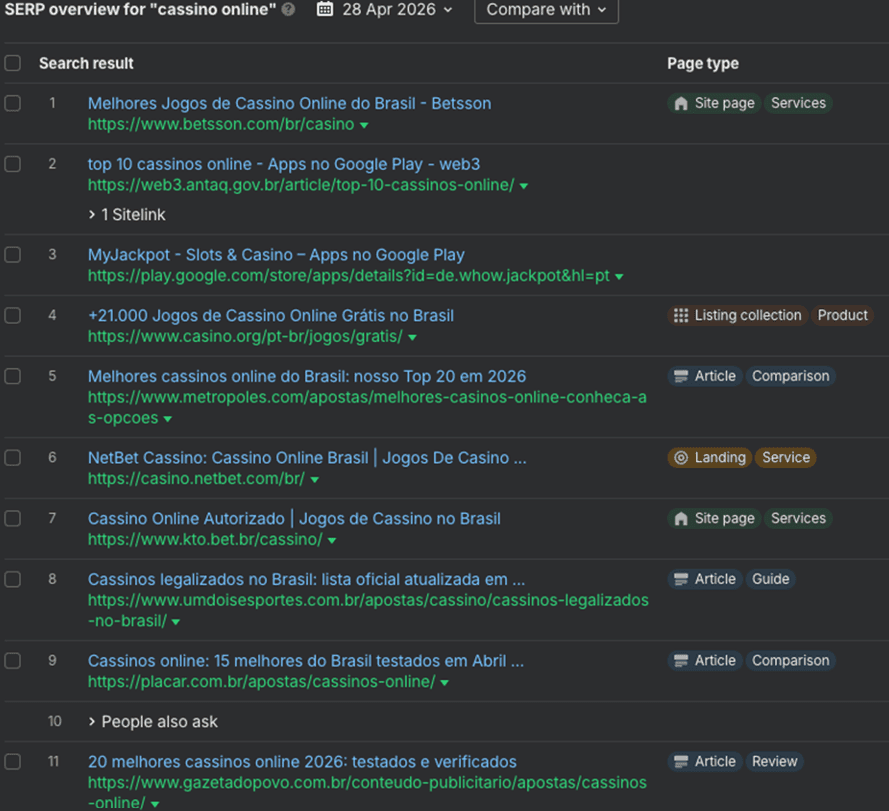The width and height of the screenshot is (889, 811).
Task: Open the NetBet Cassino title
Action: pos(307,458)
